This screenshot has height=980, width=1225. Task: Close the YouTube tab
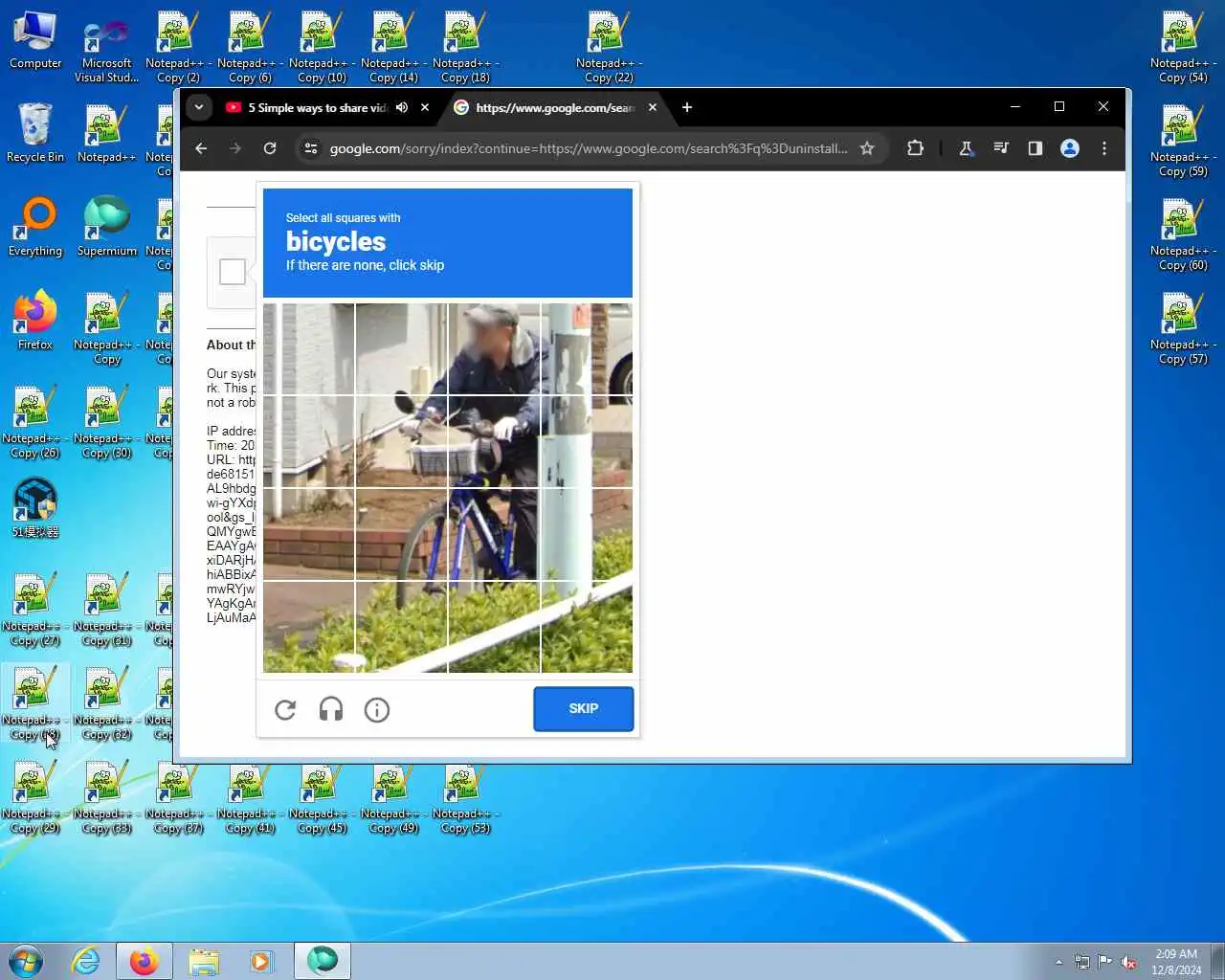pos(425,107)
